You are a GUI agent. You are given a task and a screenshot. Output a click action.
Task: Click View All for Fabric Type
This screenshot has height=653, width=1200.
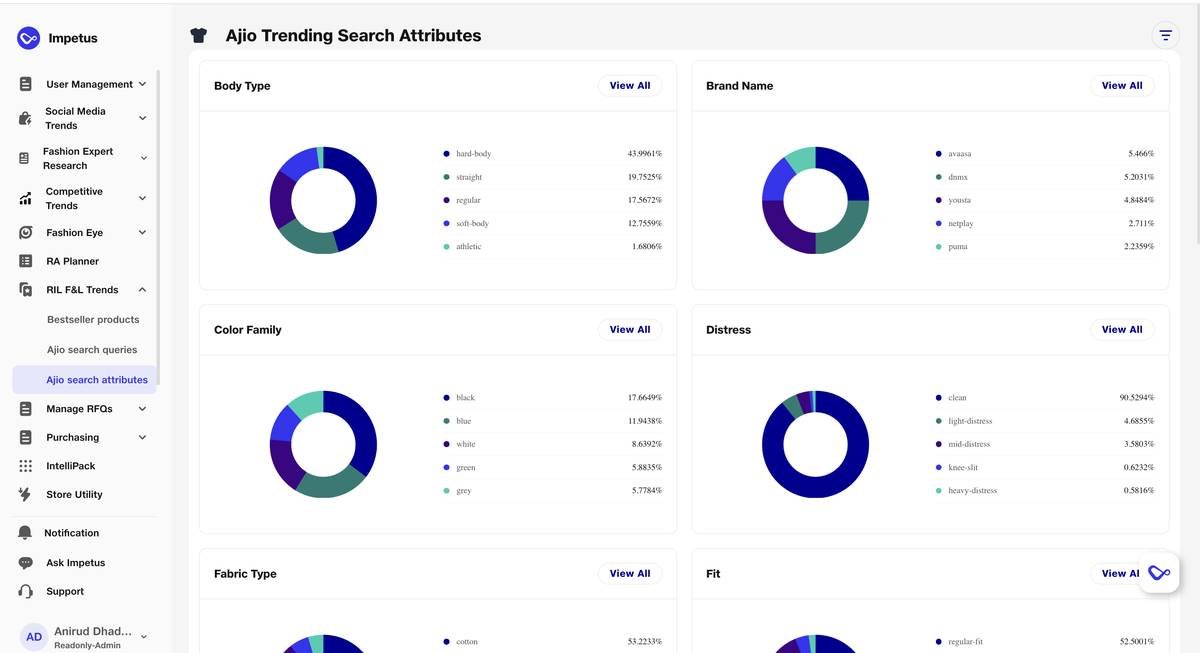[630, 574]
